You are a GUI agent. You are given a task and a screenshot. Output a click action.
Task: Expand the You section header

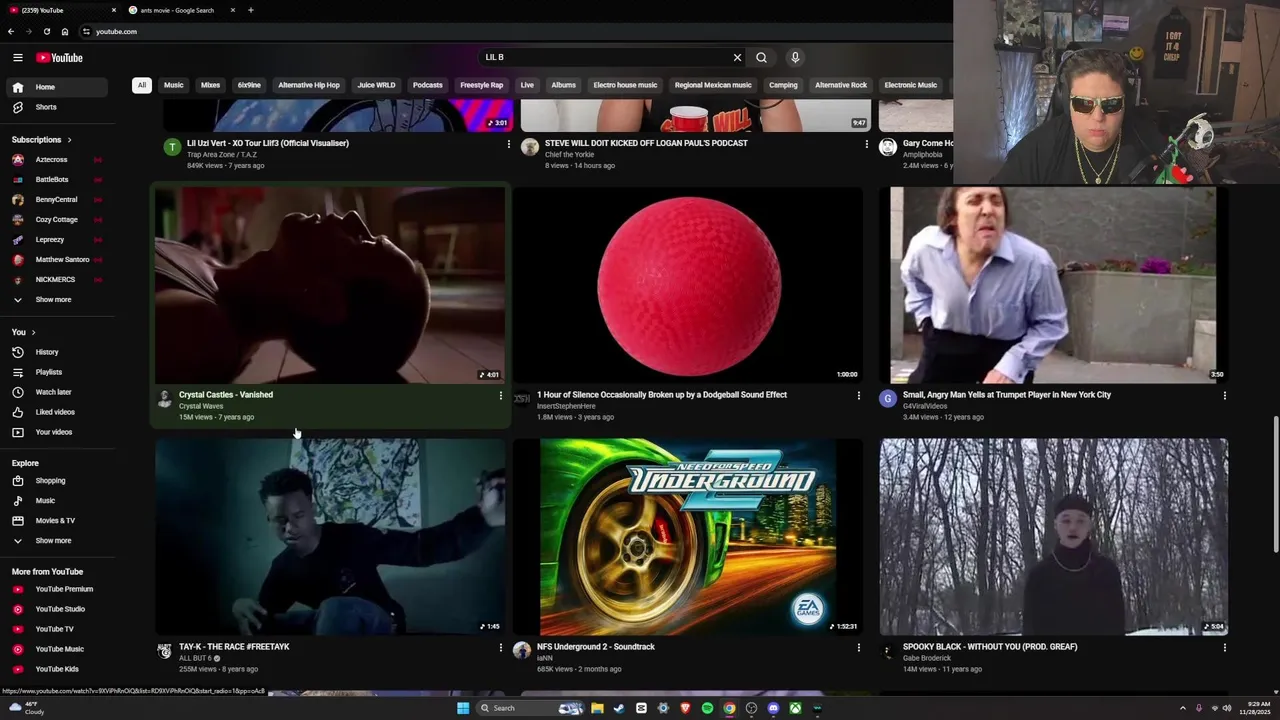[x=24, y=332]
